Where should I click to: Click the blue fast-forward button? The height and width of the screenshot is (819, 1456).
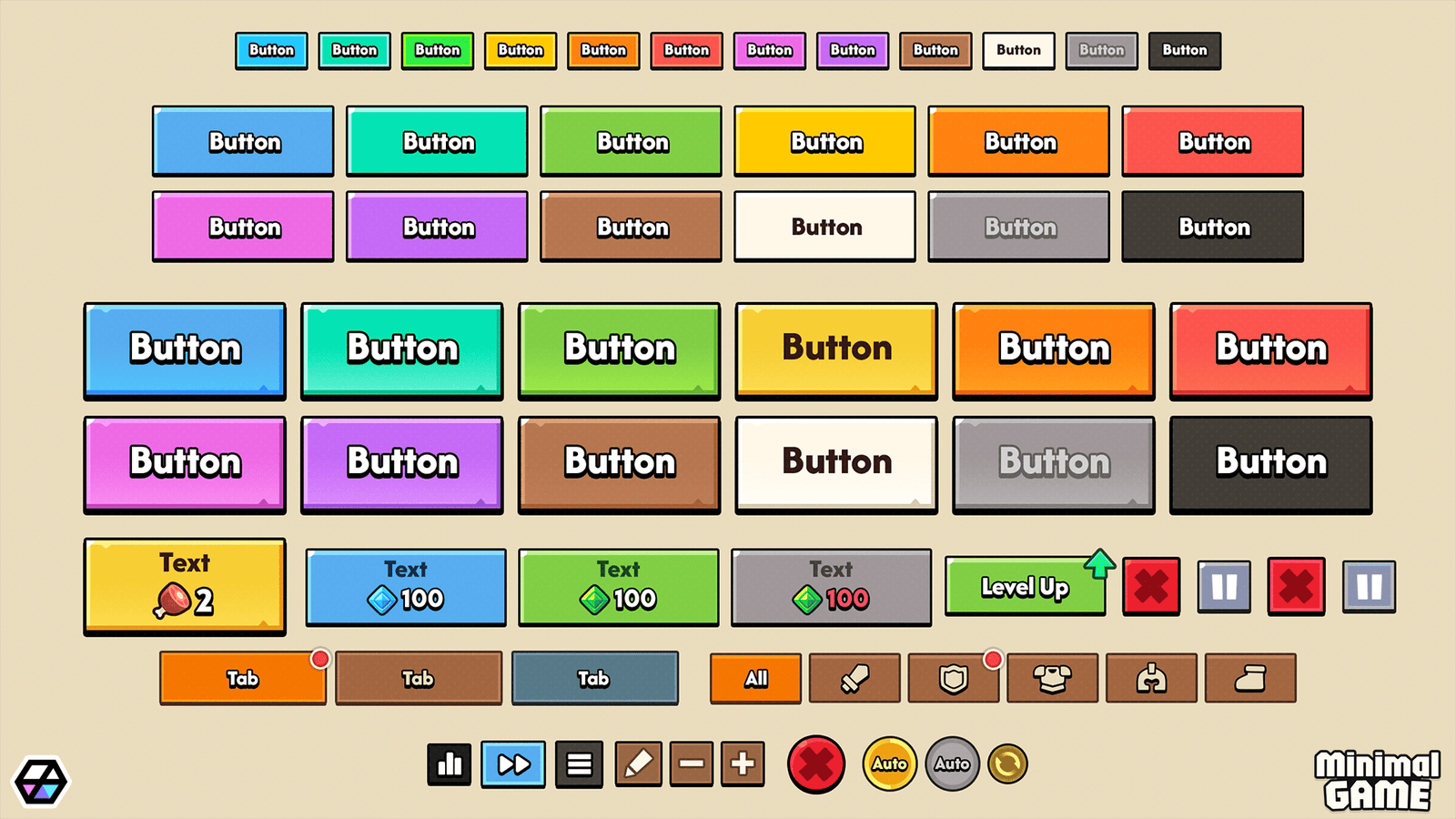[513, 764]
